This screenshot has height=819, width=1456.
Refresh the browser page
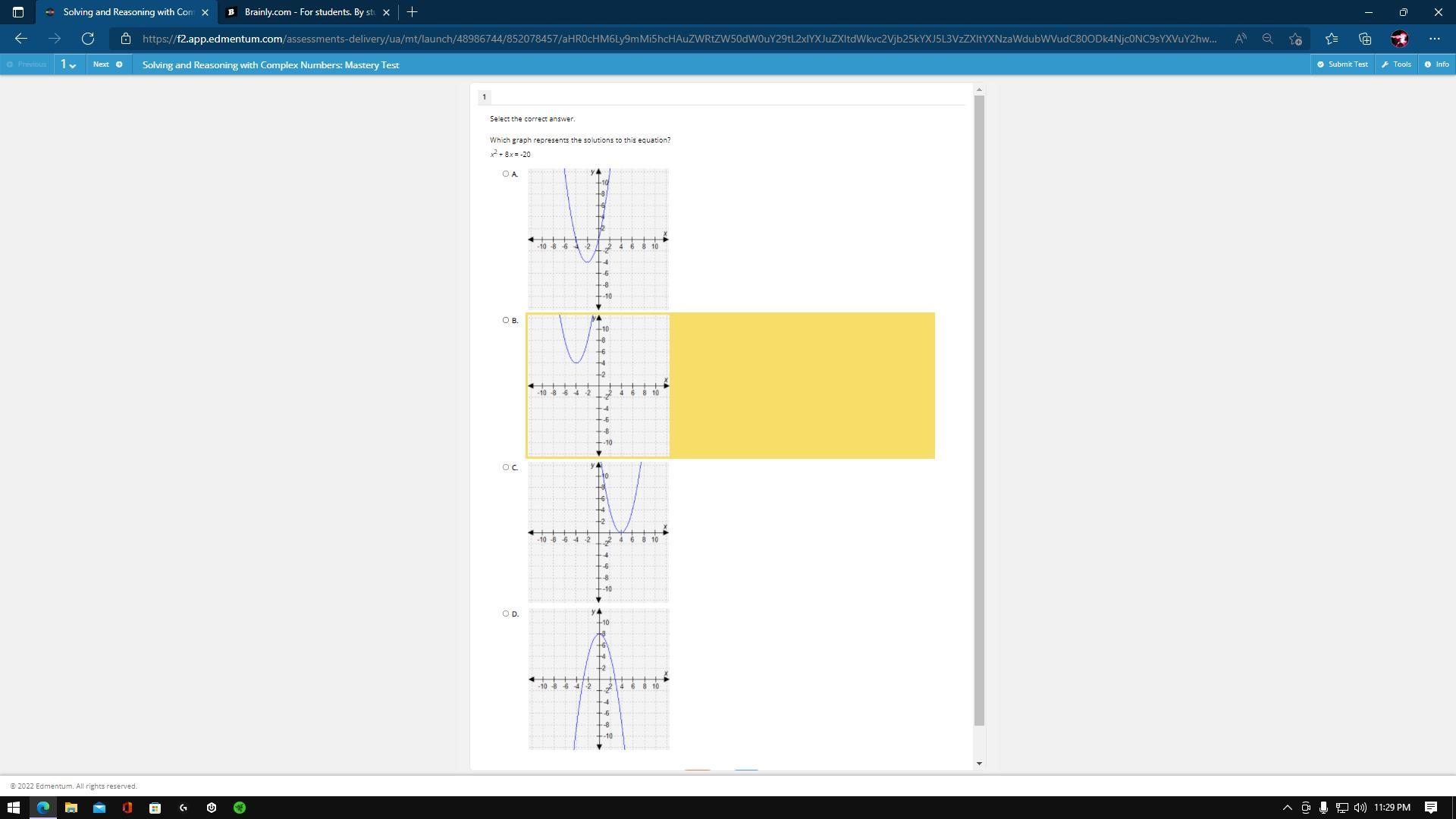click(88, 39)
